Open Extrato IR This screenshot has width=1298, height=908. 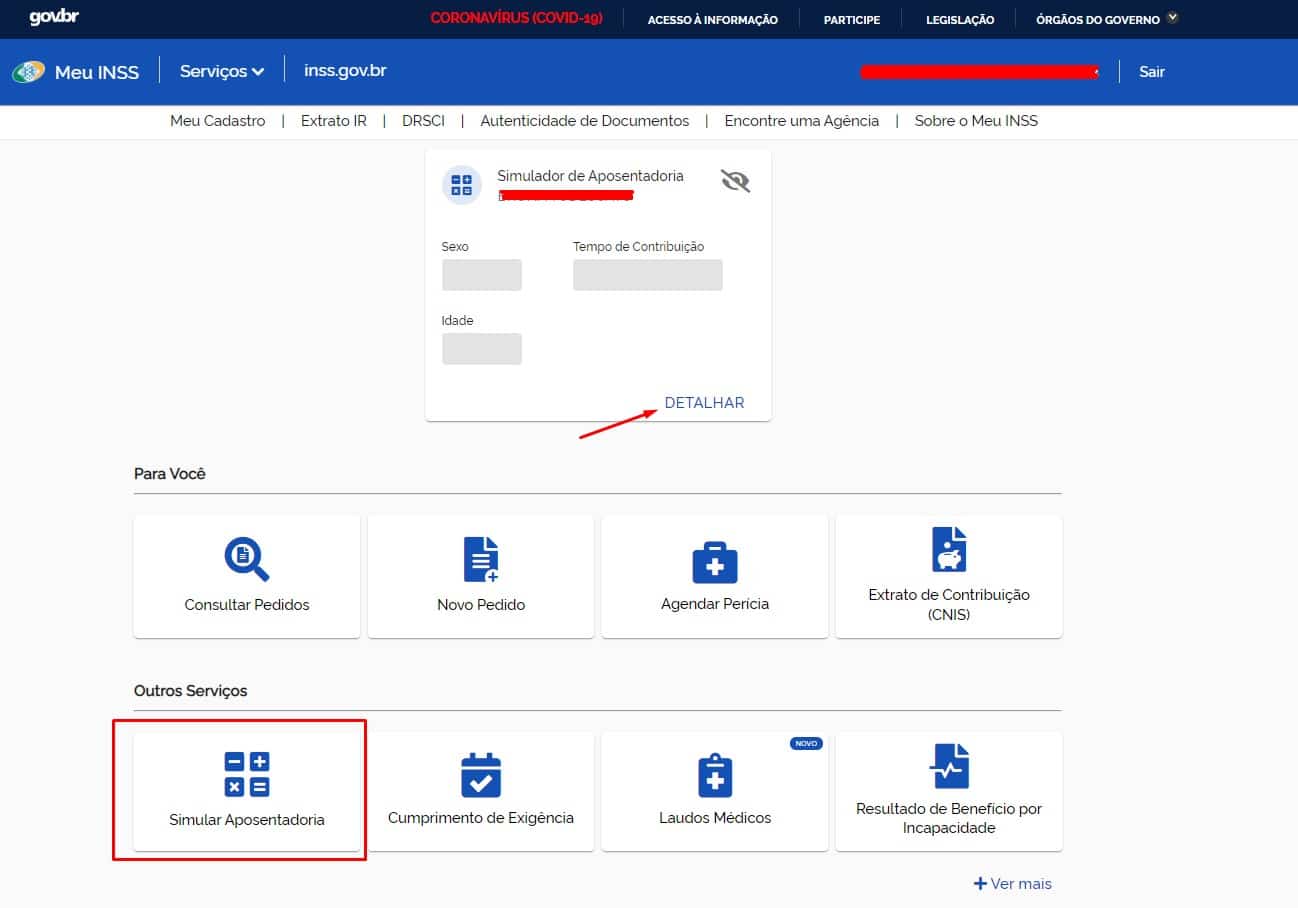[x=334, y=121]
